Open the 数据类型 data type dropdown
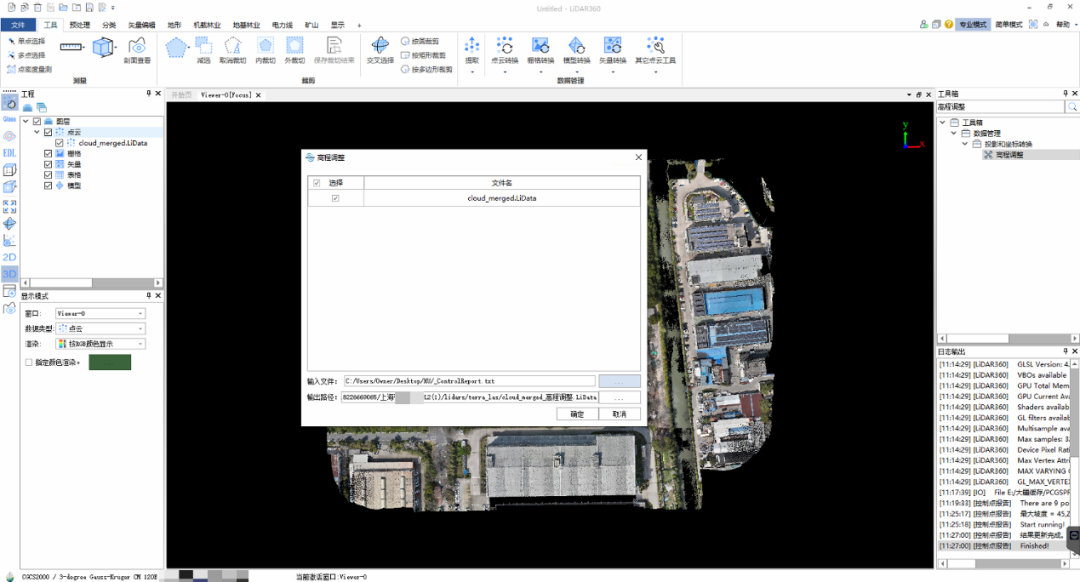The height and width of the screenshot is (582, 1080). [101, 329]
